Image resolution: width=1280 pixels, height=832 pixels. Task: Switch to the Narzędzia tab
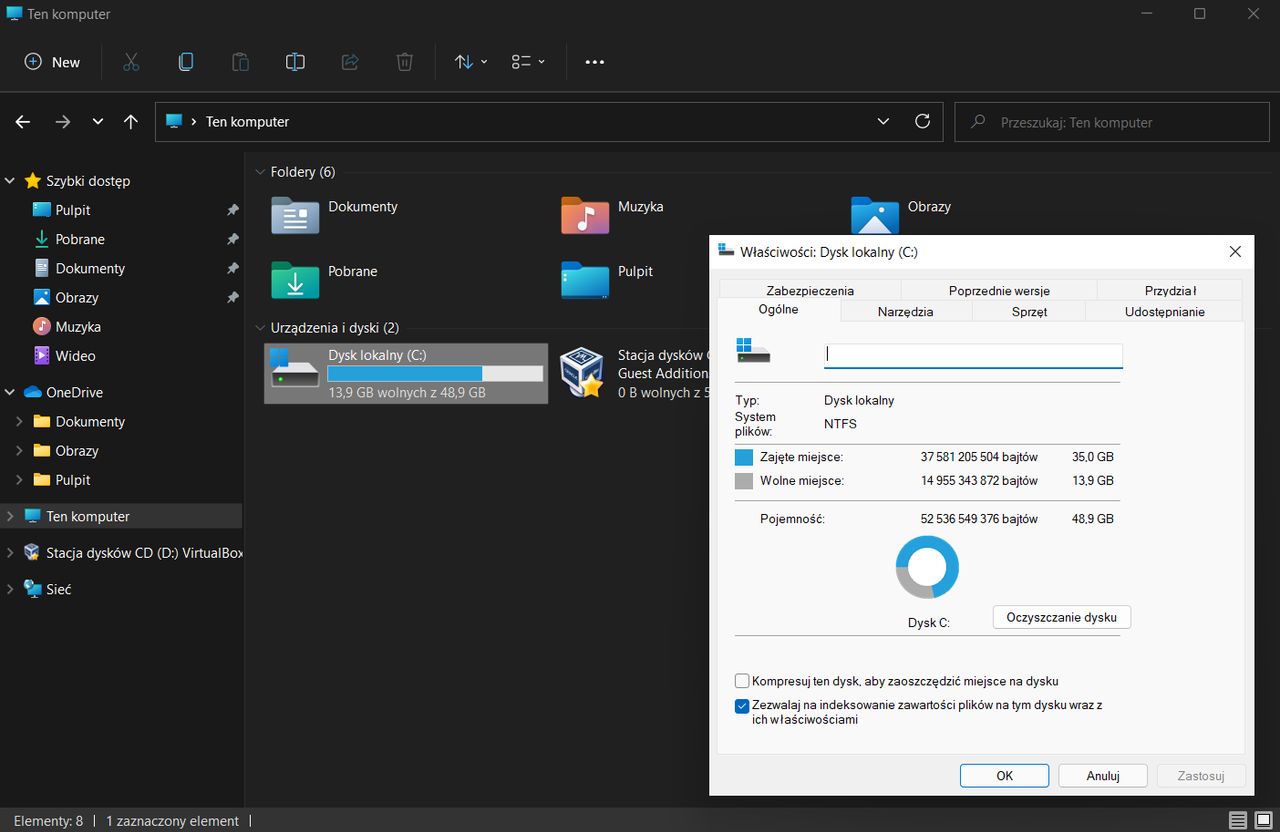pyautogui.click(x=905, y=311)
